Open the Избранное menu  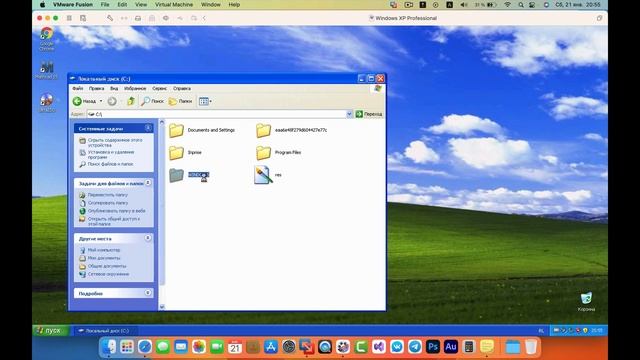(135, 88)
